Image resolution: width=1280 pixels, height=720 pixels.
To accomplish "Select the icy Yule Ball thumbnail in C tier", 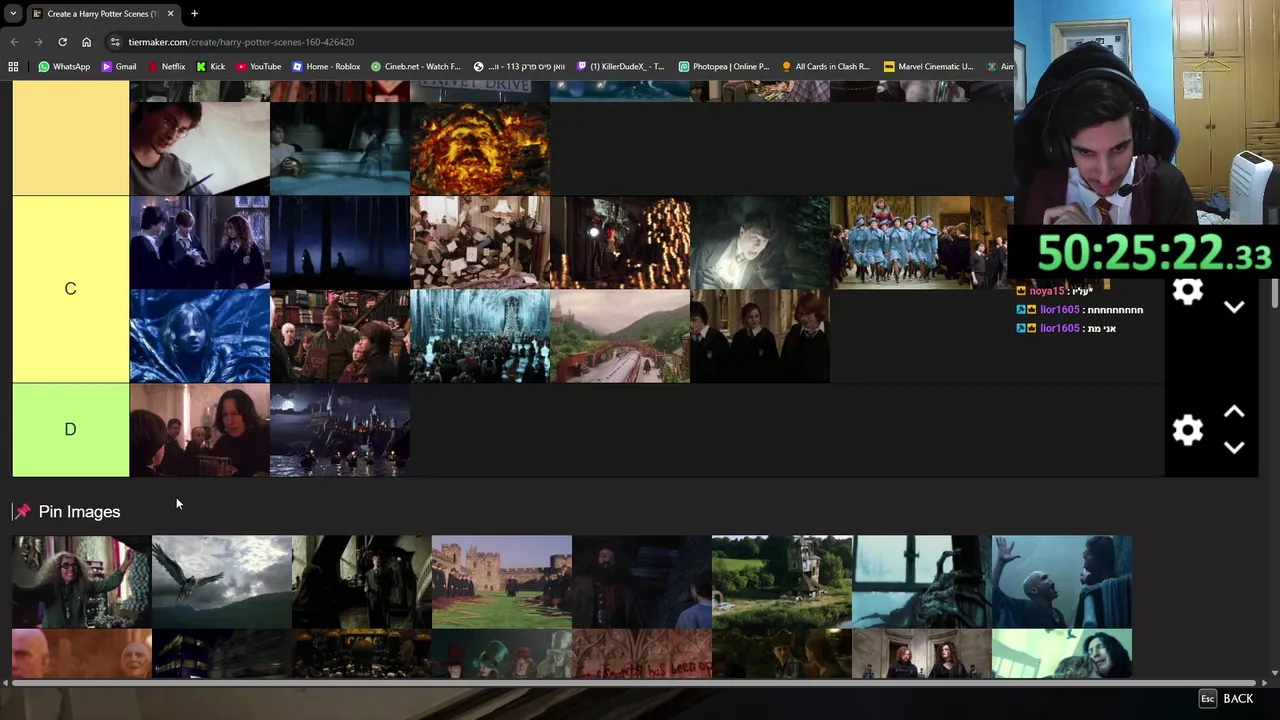I will pos(480,336).
